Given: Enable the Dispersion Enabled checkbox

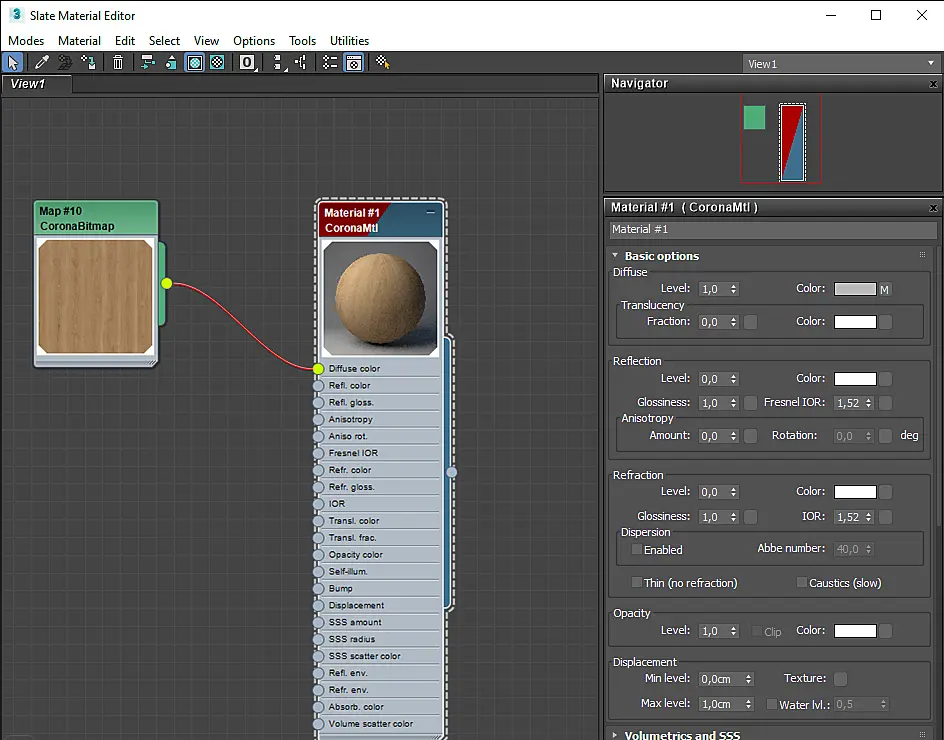Looking at the screenshot, I should [x=636, y=549].
